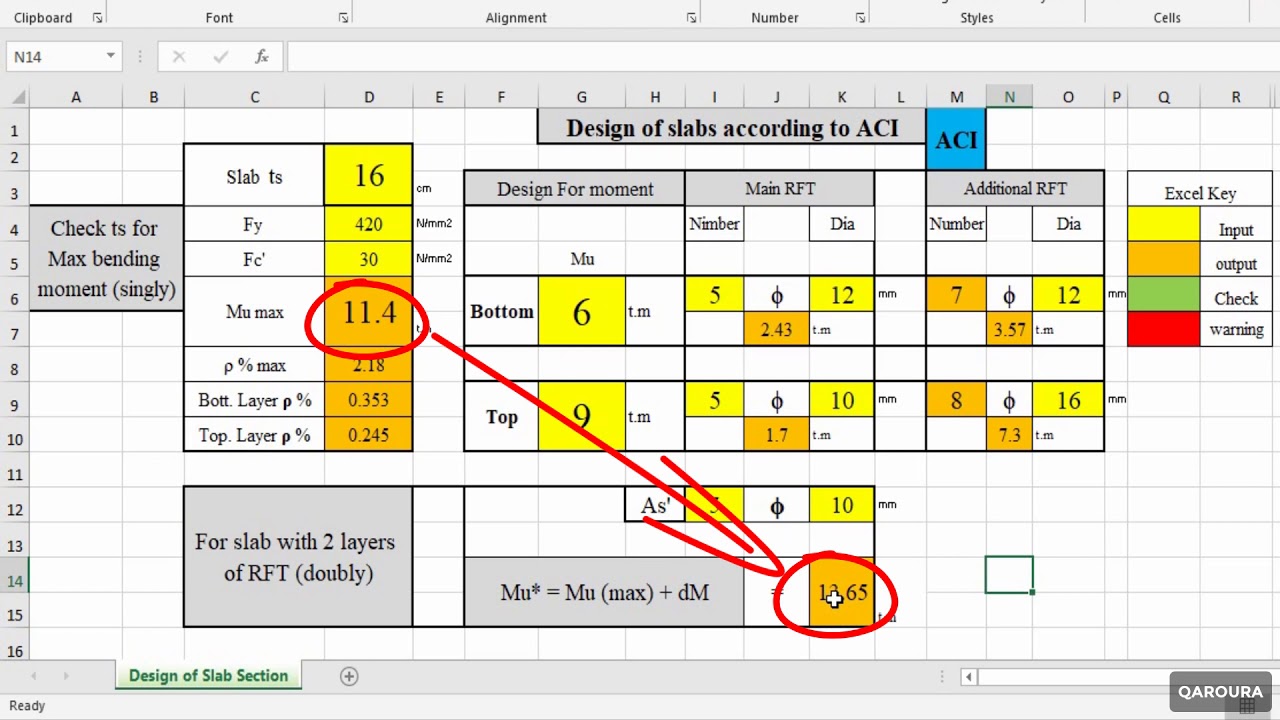Screen dimensions: 1280x720
Task: Click the title Design of slabs according to ACI
Action: 732,127
